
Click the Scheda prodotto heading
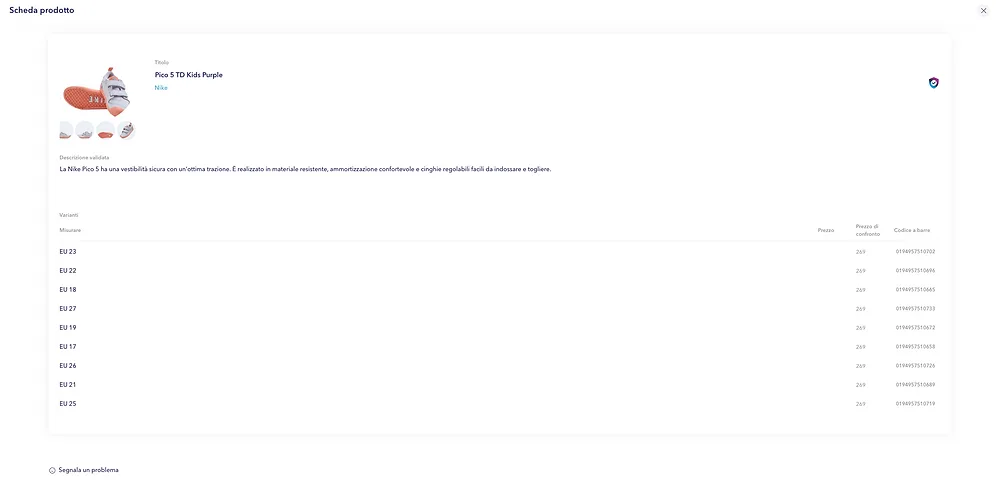pos(41,10)
